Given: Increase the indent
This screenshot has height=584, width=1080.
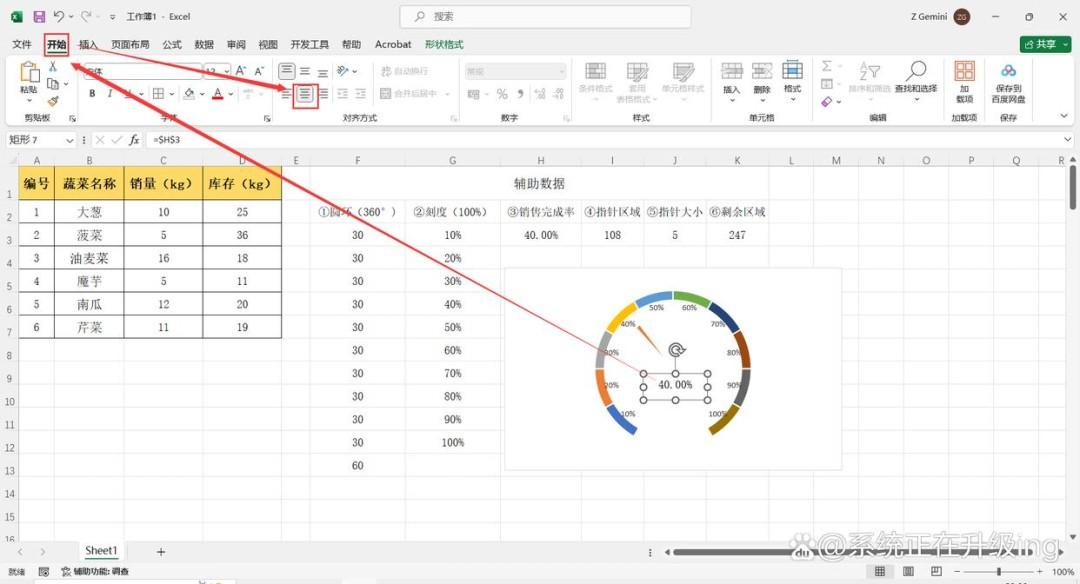Looking at the screenshot, I should click(x=360, y=94).
